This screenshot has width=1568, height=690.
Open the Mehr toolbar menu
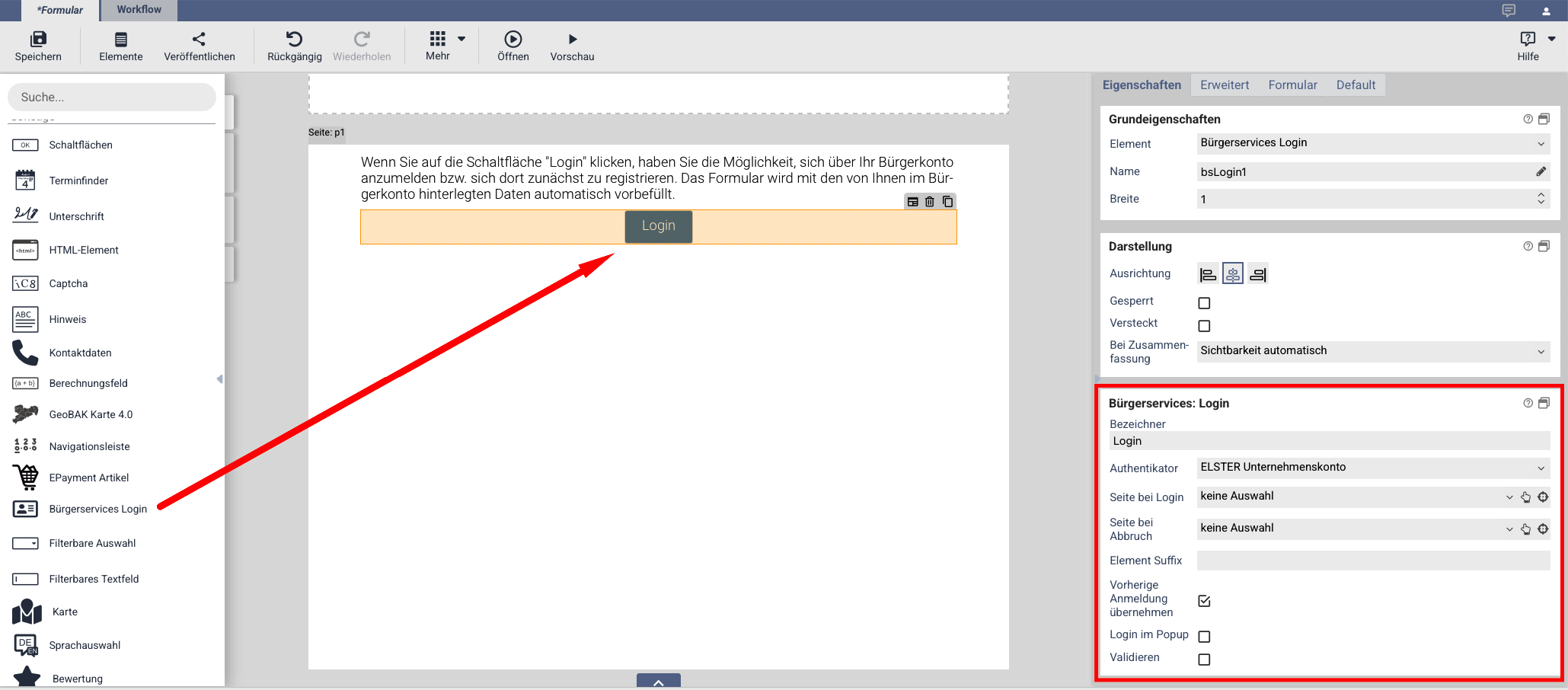point(445,46)
